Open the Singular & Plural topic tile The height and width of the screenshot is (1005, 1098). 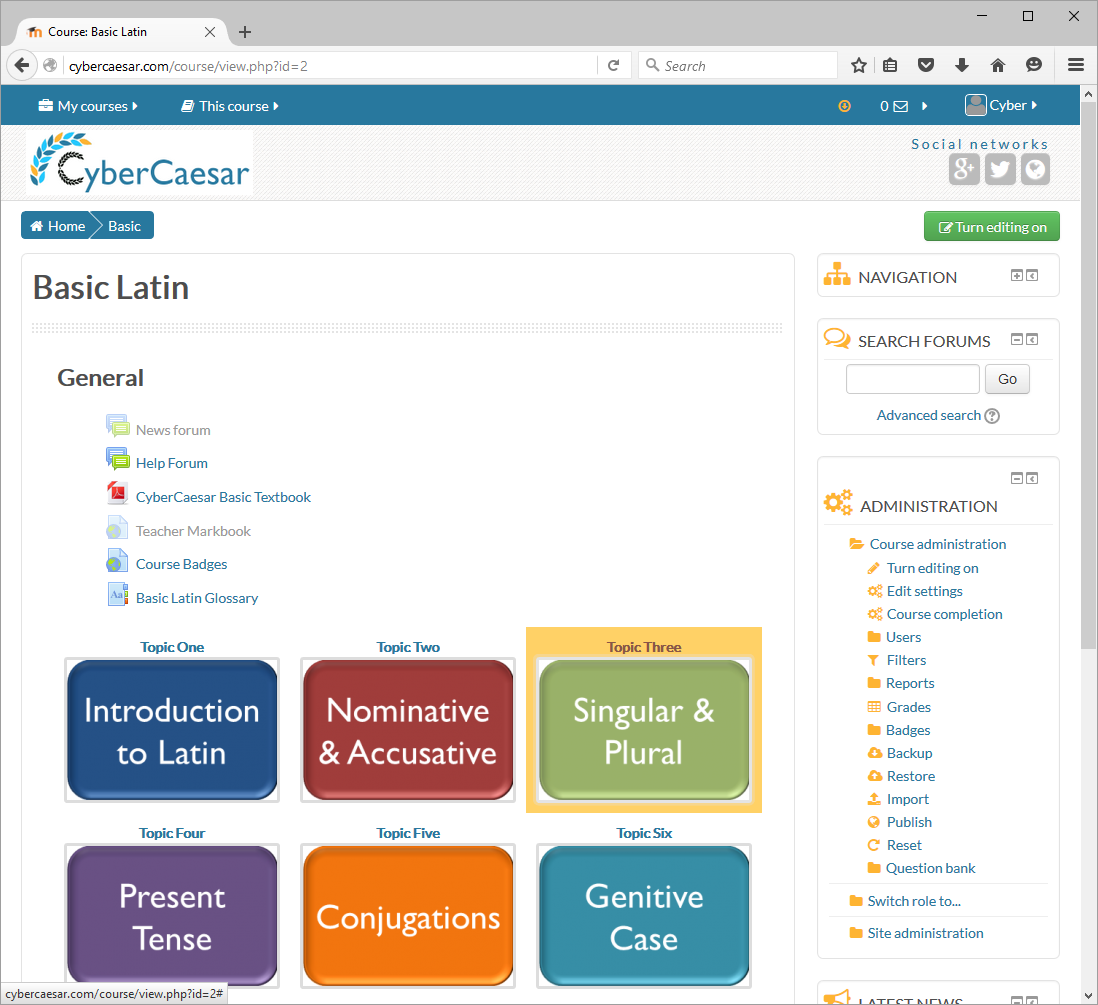point(644,730)
